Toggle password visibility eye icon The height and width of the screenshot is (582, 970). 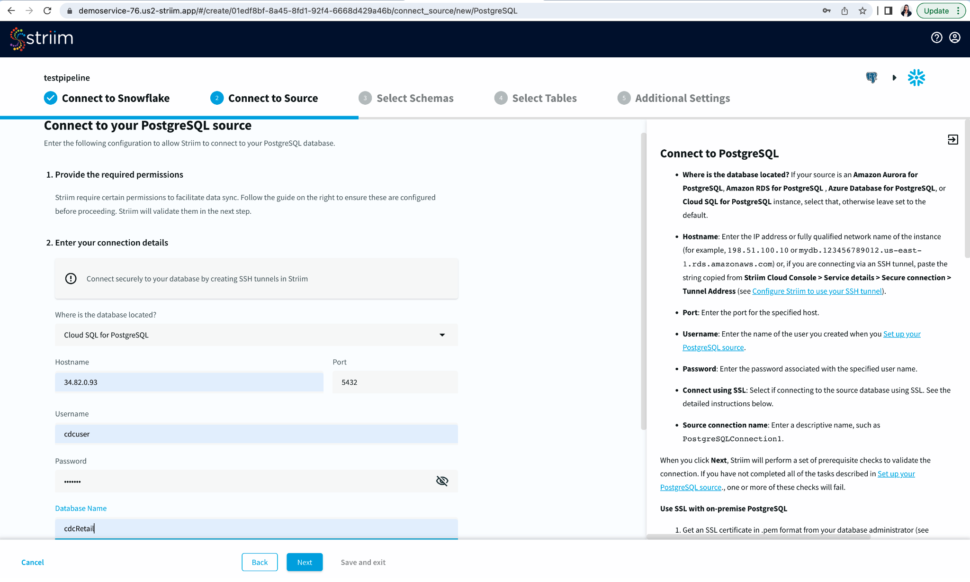(442, 481)
